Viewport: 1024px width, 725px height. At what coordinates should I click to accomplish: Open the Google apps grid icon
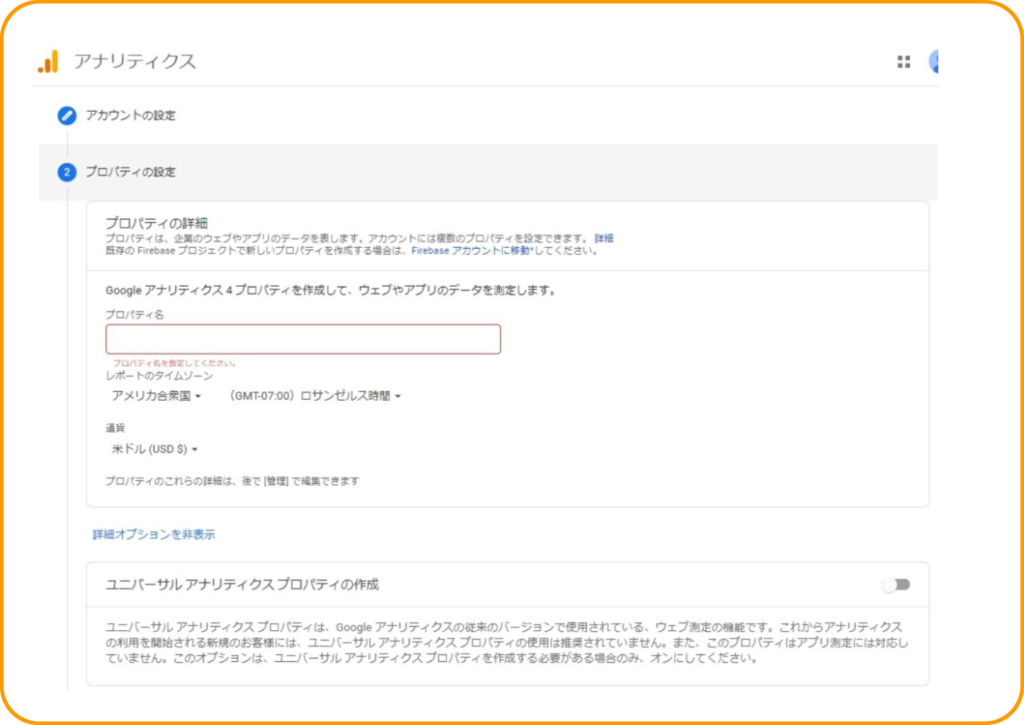coord(904,62)
